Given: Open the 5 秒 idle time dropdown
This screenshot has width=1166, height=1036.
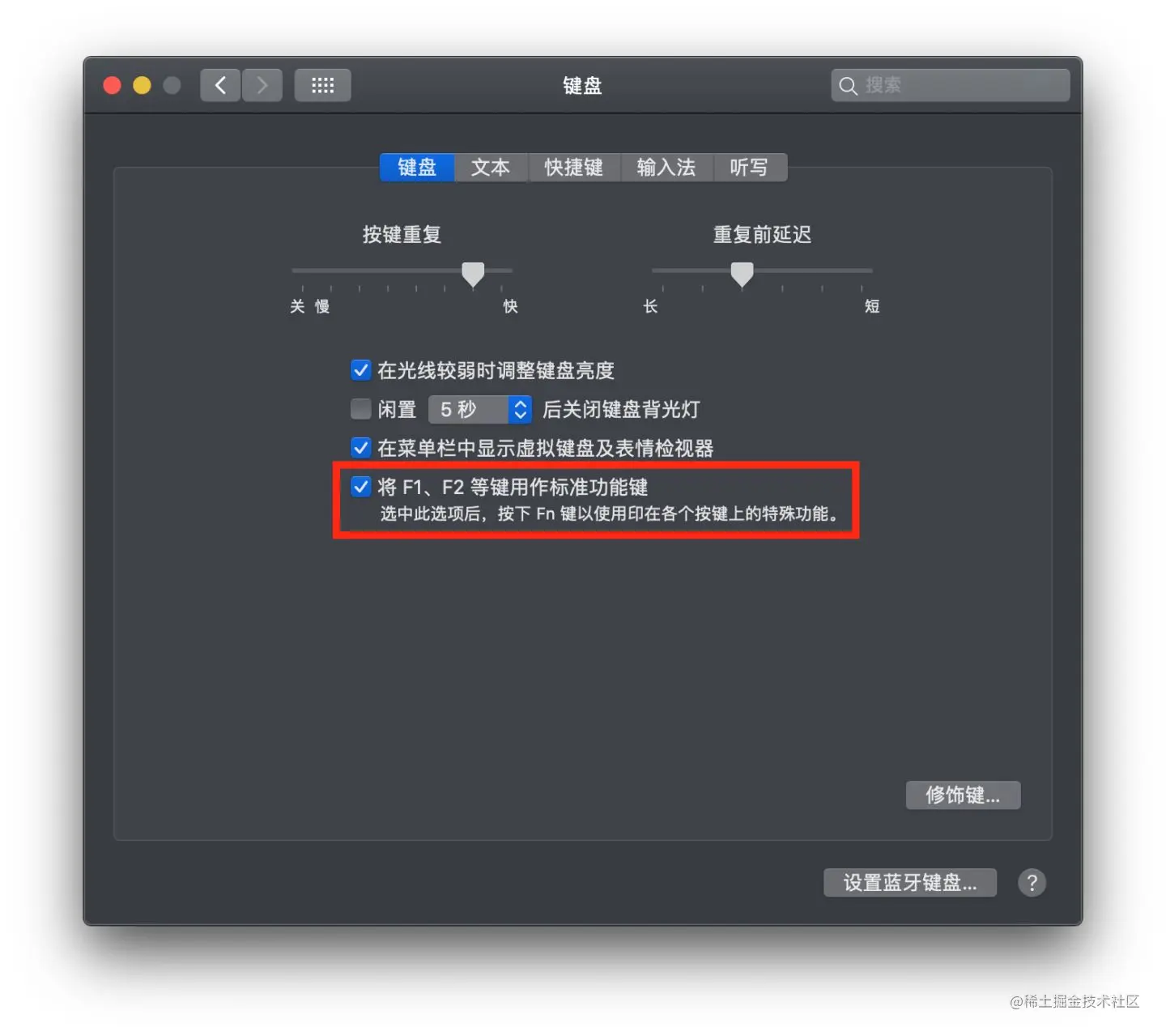Looking at the screenshot, I should (479, 409).
